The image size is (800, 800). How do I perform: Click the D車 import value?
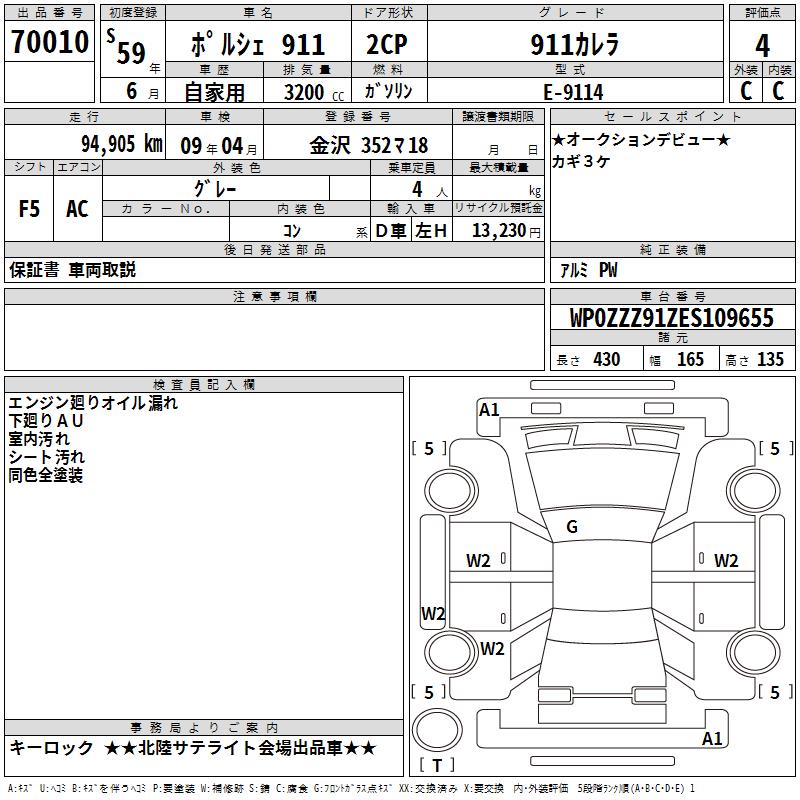click(390, 231)
